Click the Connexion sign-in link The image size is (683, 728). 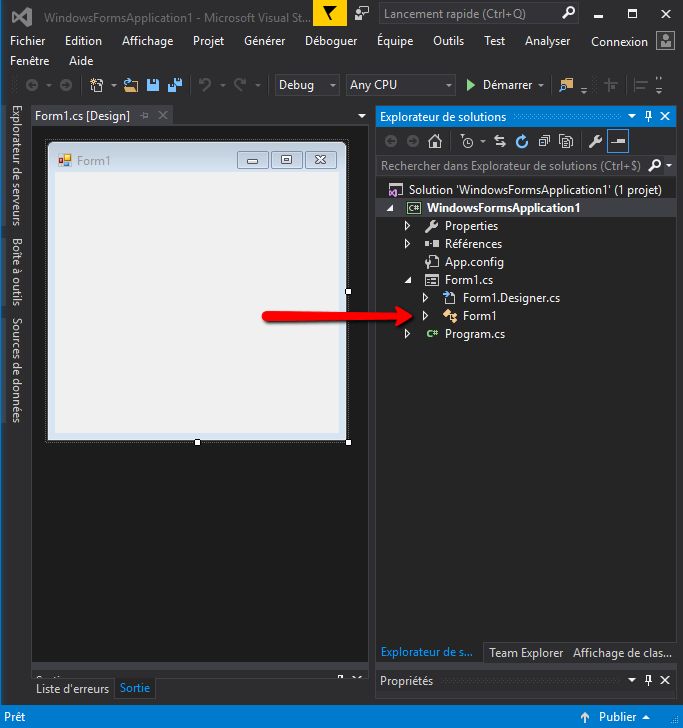point(619,42)
